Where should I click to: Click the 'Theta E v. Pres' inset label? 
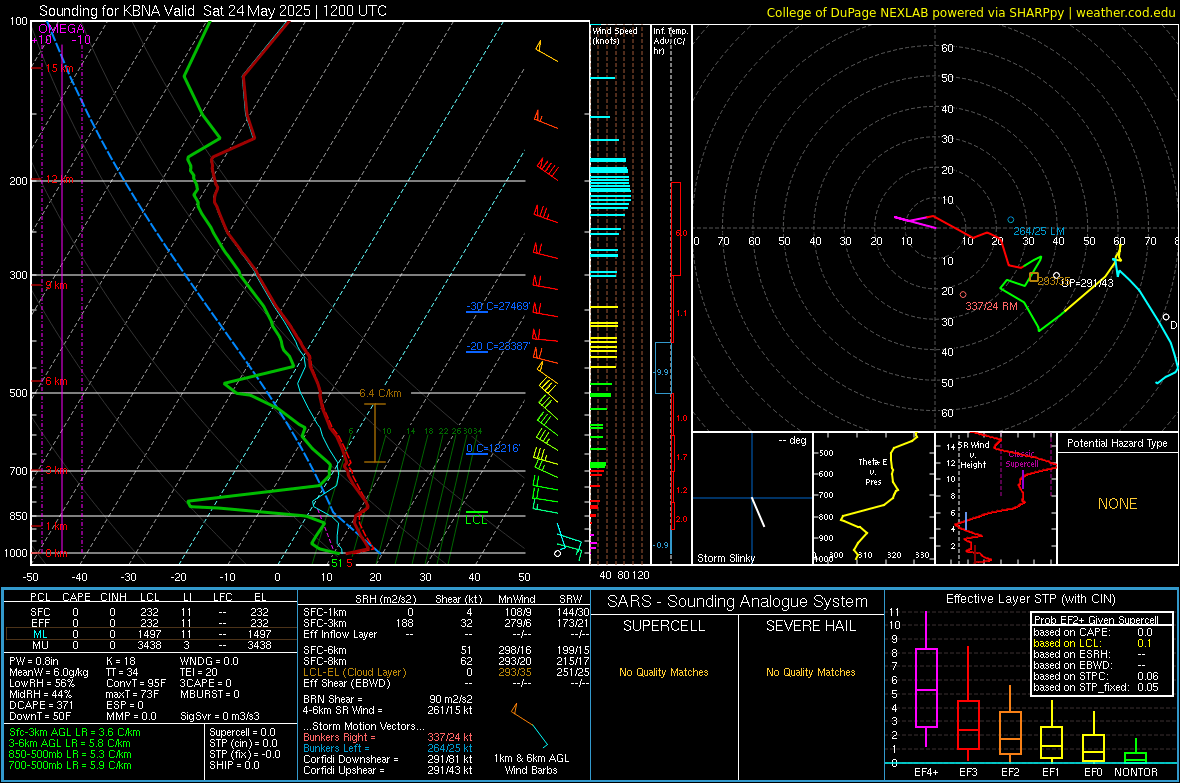click(872, 471)
